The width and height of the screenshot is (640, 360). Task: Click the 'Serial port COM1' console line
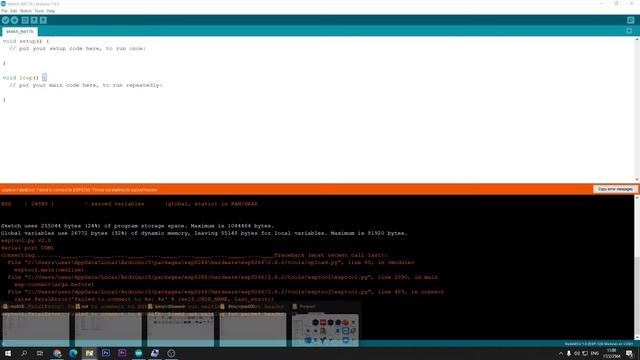[27, 248]
